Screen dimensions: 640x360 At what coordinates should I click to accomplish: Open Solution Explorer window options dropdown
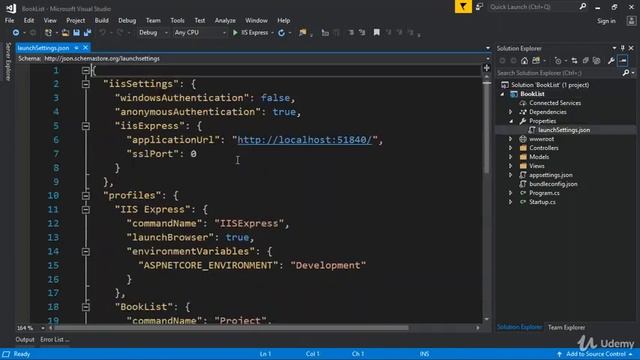click(x=614, y=48)
